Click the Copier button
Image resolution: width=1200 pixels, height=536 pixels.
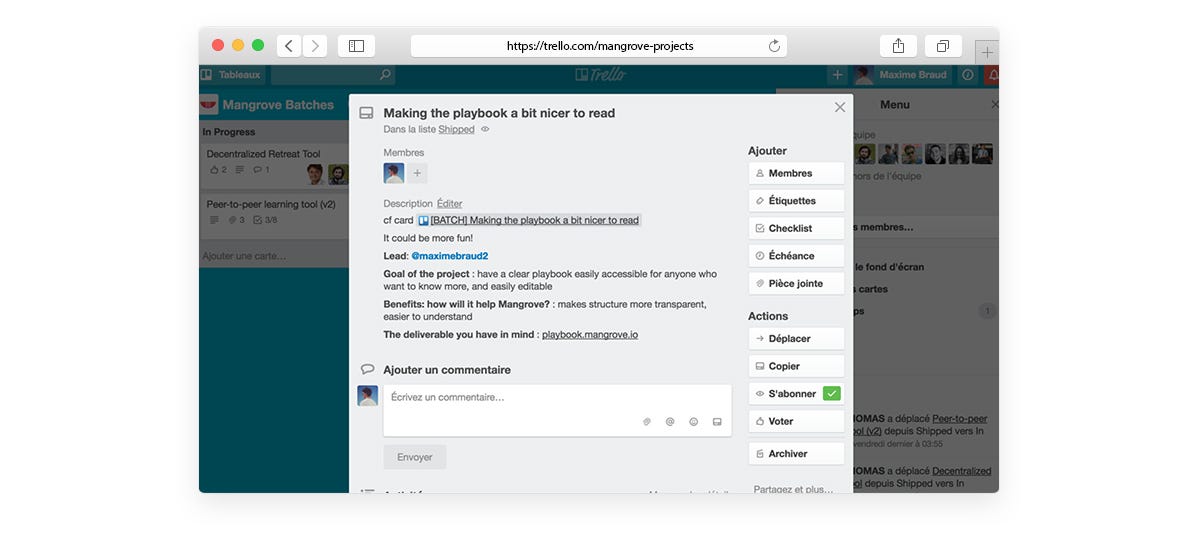(x=796, y=366)
